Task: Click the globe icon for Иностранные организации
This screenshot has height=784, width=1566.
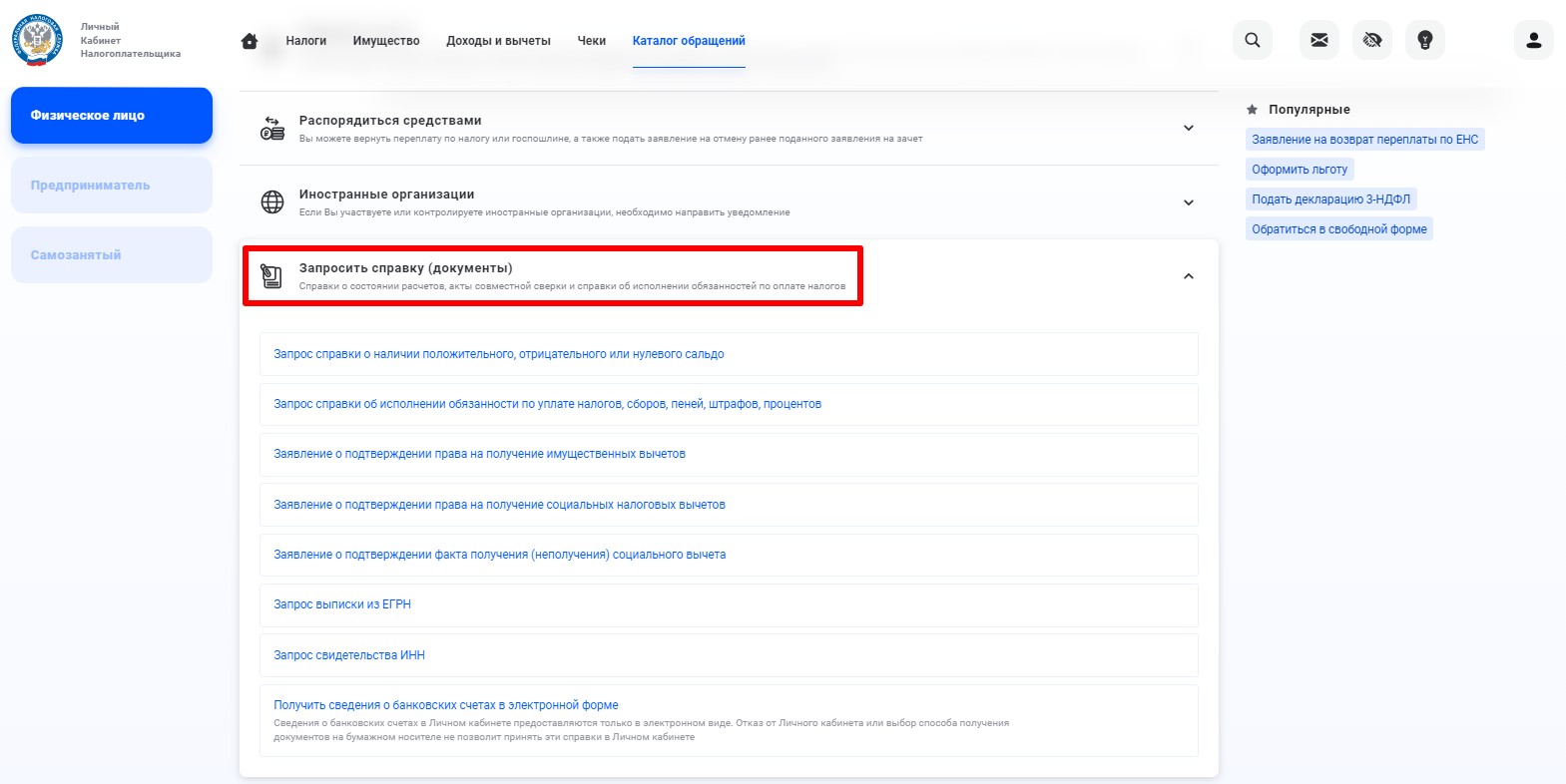Action: [271, 201]
